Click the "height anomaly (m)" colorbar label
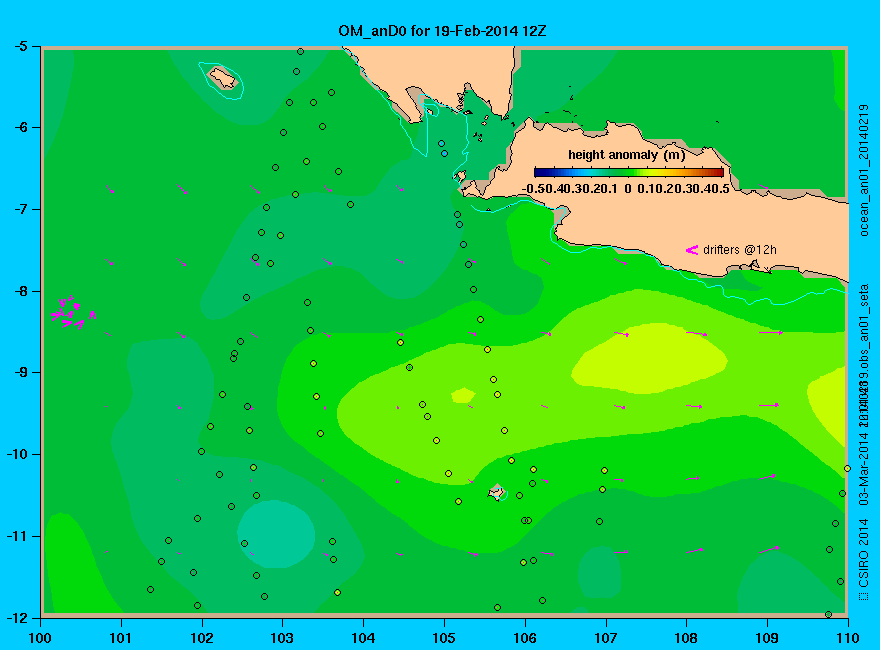 coord(626,155)
